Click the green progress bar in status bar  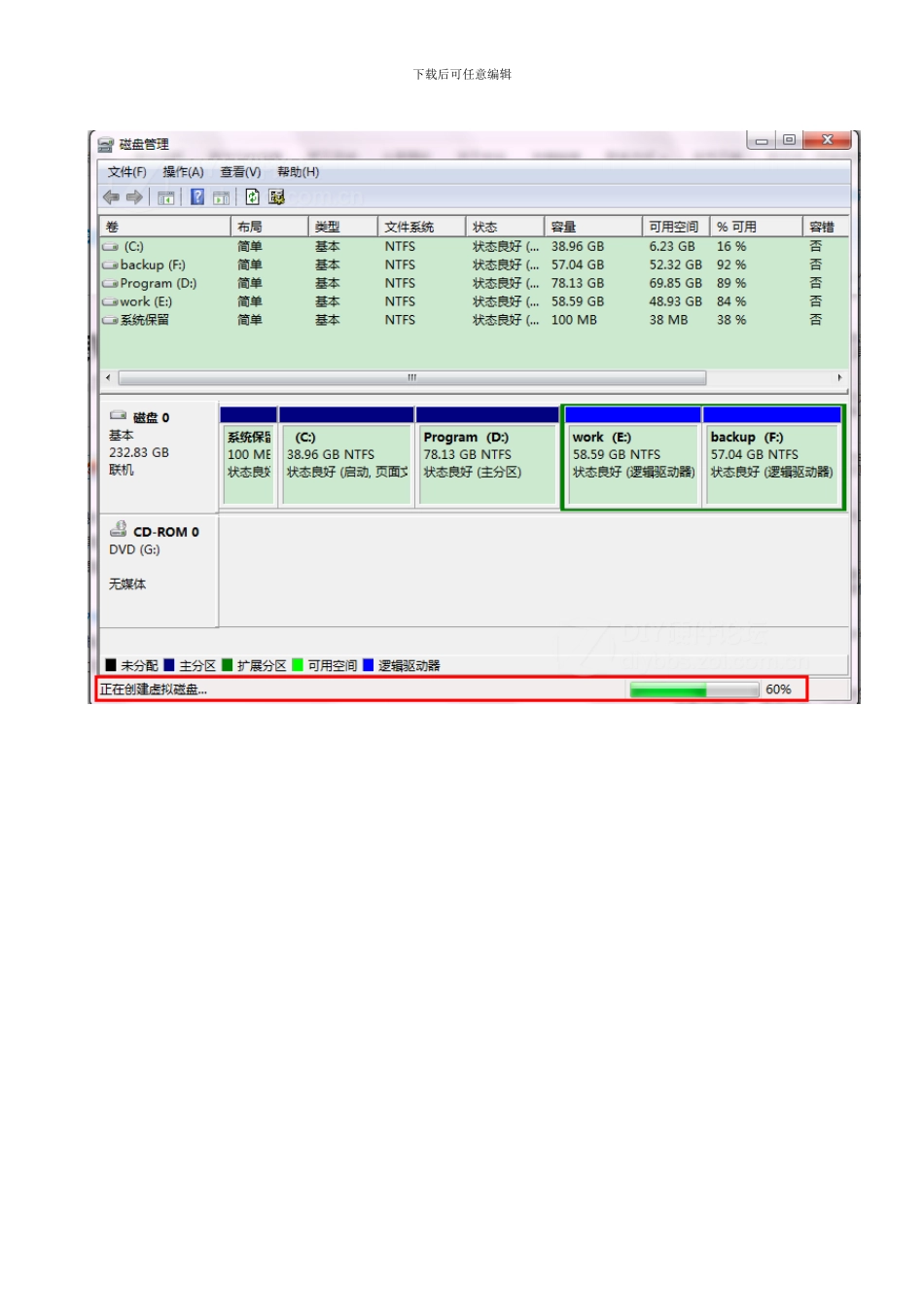tap(694, 689)
